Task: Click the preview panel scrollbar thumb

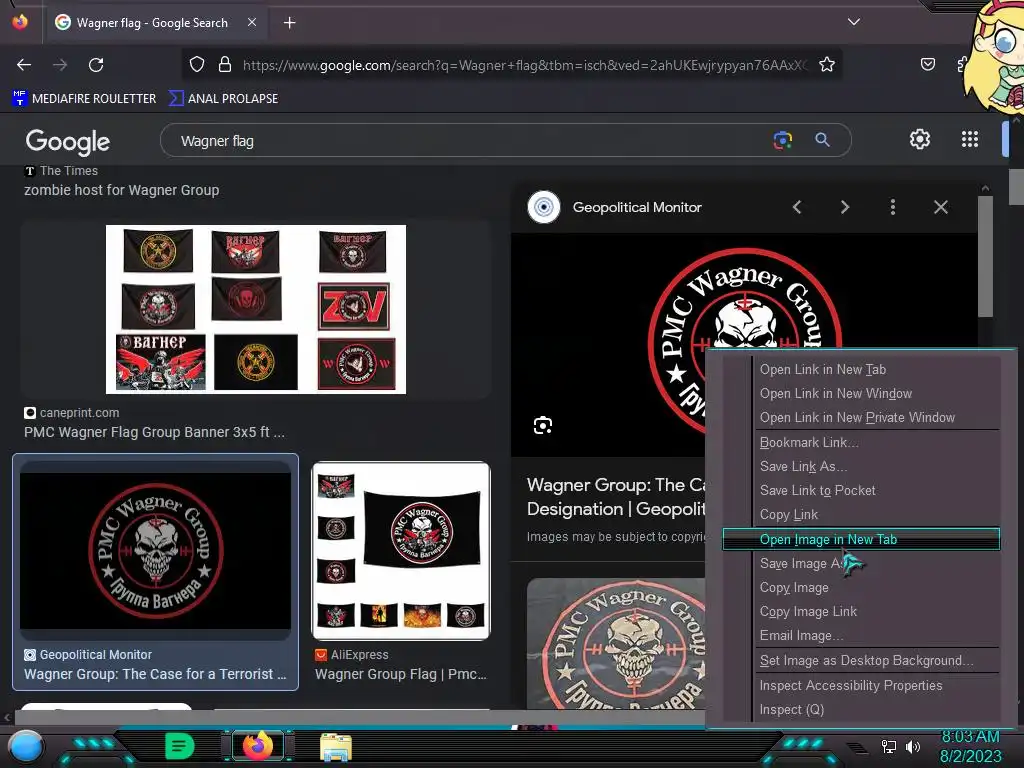Action: pos(985,257)
